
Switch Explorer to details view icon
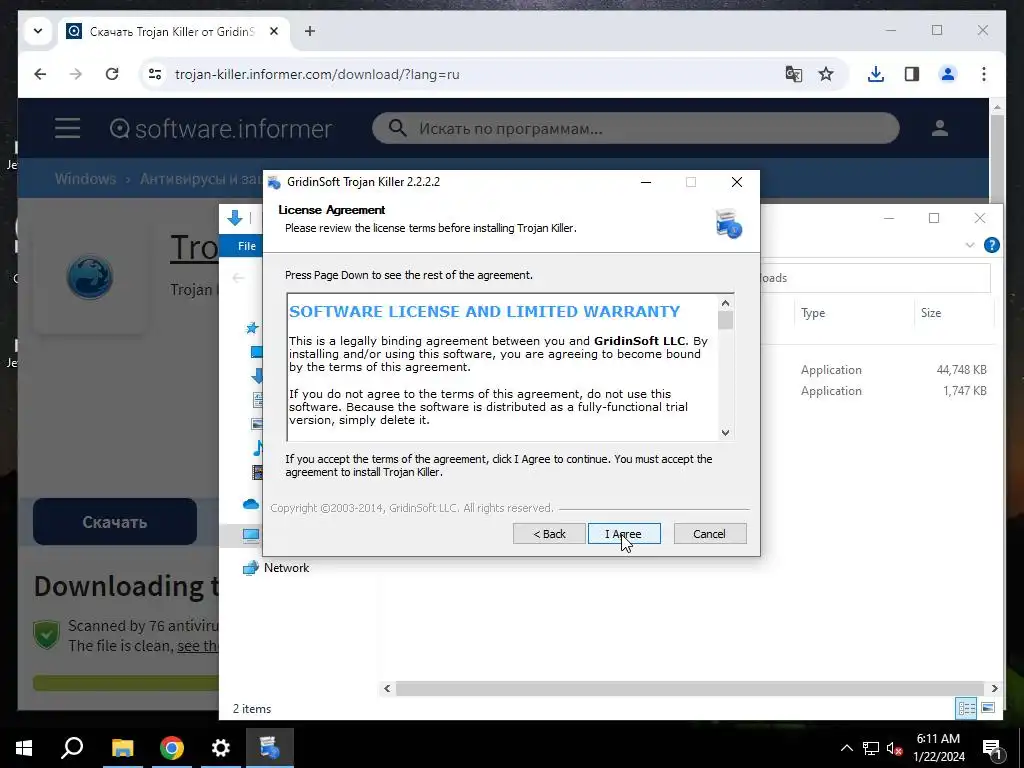[x=966, y=708]
